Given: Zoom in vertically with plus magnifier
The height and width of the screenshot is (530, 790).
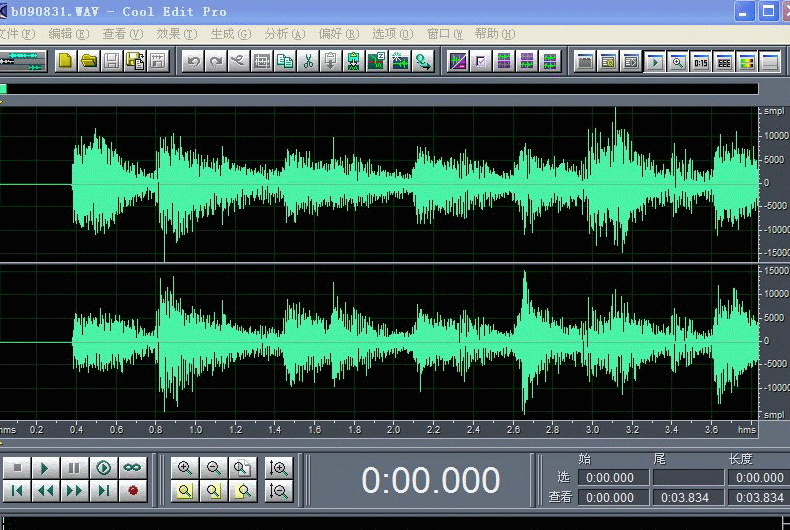Looking at the screenshot, I should click(x=278, y=468).
